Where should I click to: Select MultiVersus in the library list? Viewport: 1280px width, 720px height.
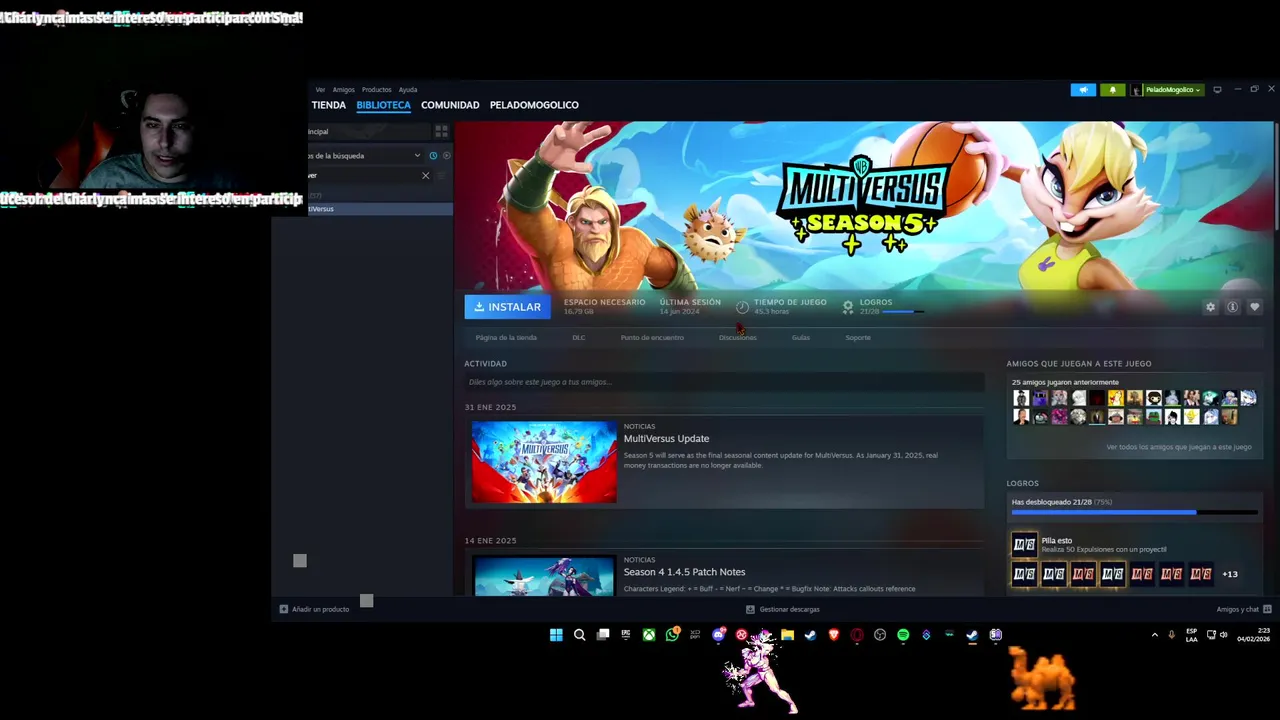click(x=380, y=209)
